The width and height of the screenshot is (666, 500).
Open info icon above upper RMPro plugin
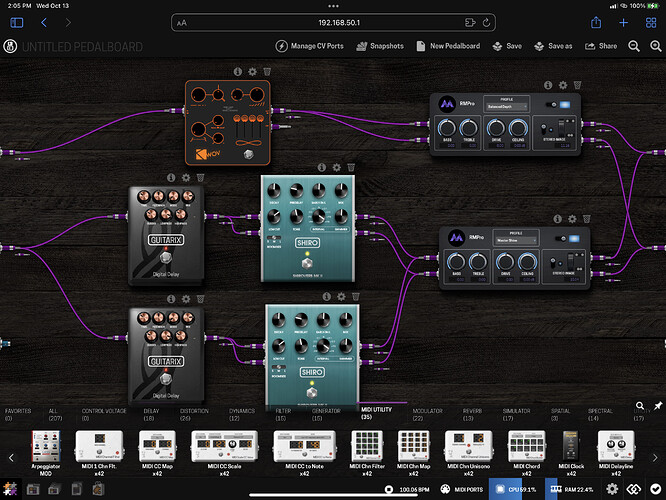point(548,85)
